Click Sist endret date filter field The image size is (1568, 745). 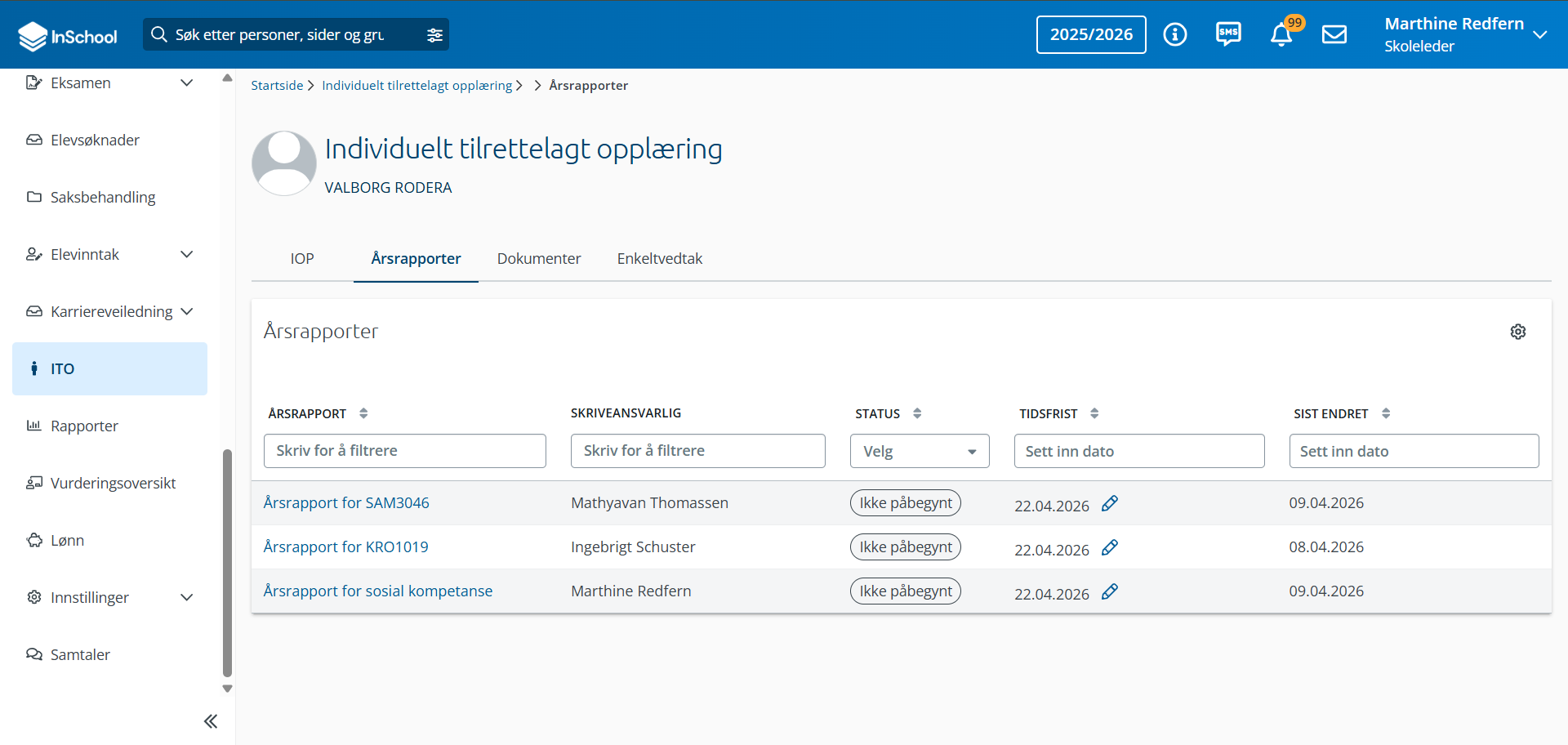click(1414, 451)
